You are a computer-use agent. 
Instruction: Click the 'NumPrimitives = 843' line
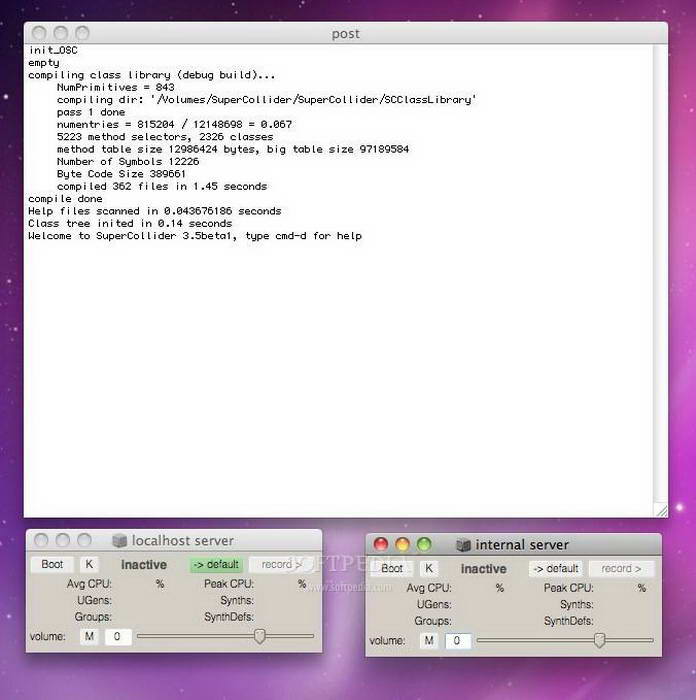point(116,87)
